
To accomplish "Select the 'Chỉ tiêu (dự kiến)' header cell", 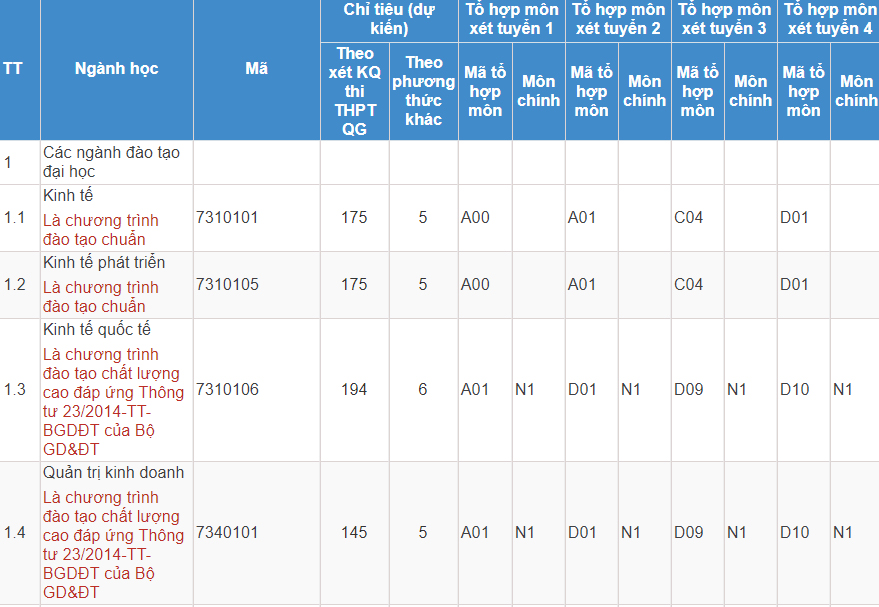I will tap(389, 19).
